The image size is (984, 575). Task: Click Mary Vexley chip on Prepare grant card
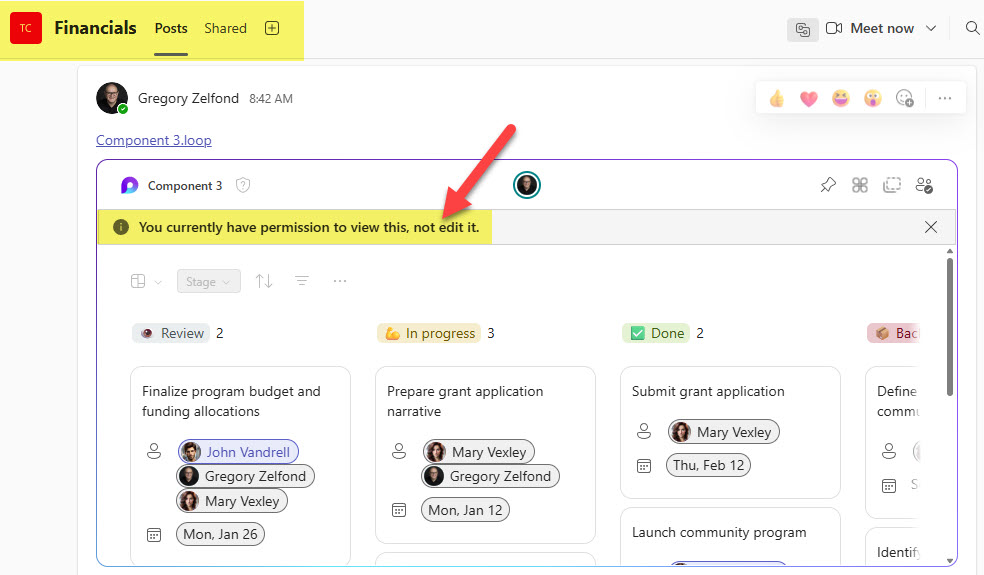coord(479,452)
